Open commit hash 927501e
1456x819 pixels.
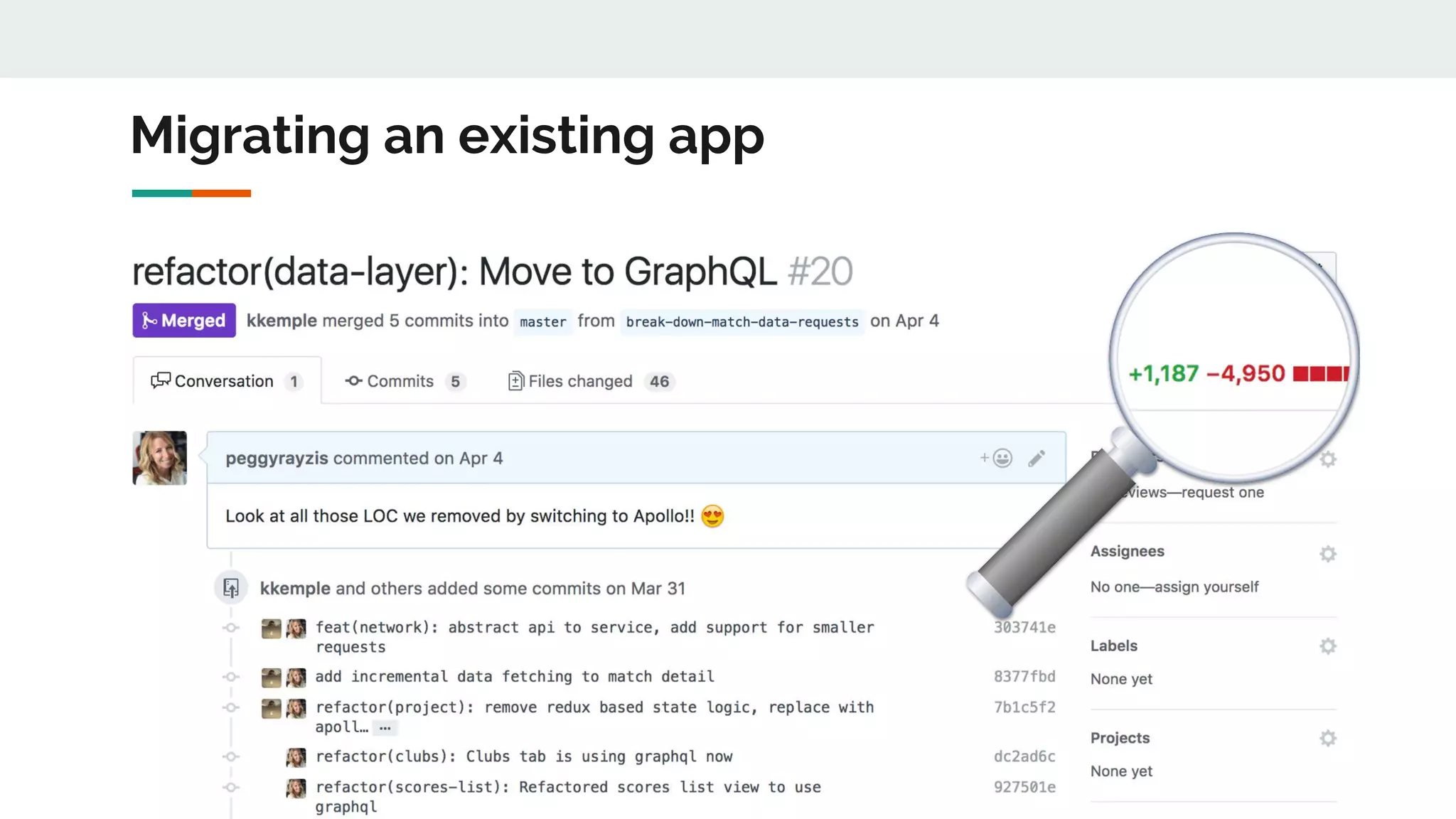(1024, 787)
